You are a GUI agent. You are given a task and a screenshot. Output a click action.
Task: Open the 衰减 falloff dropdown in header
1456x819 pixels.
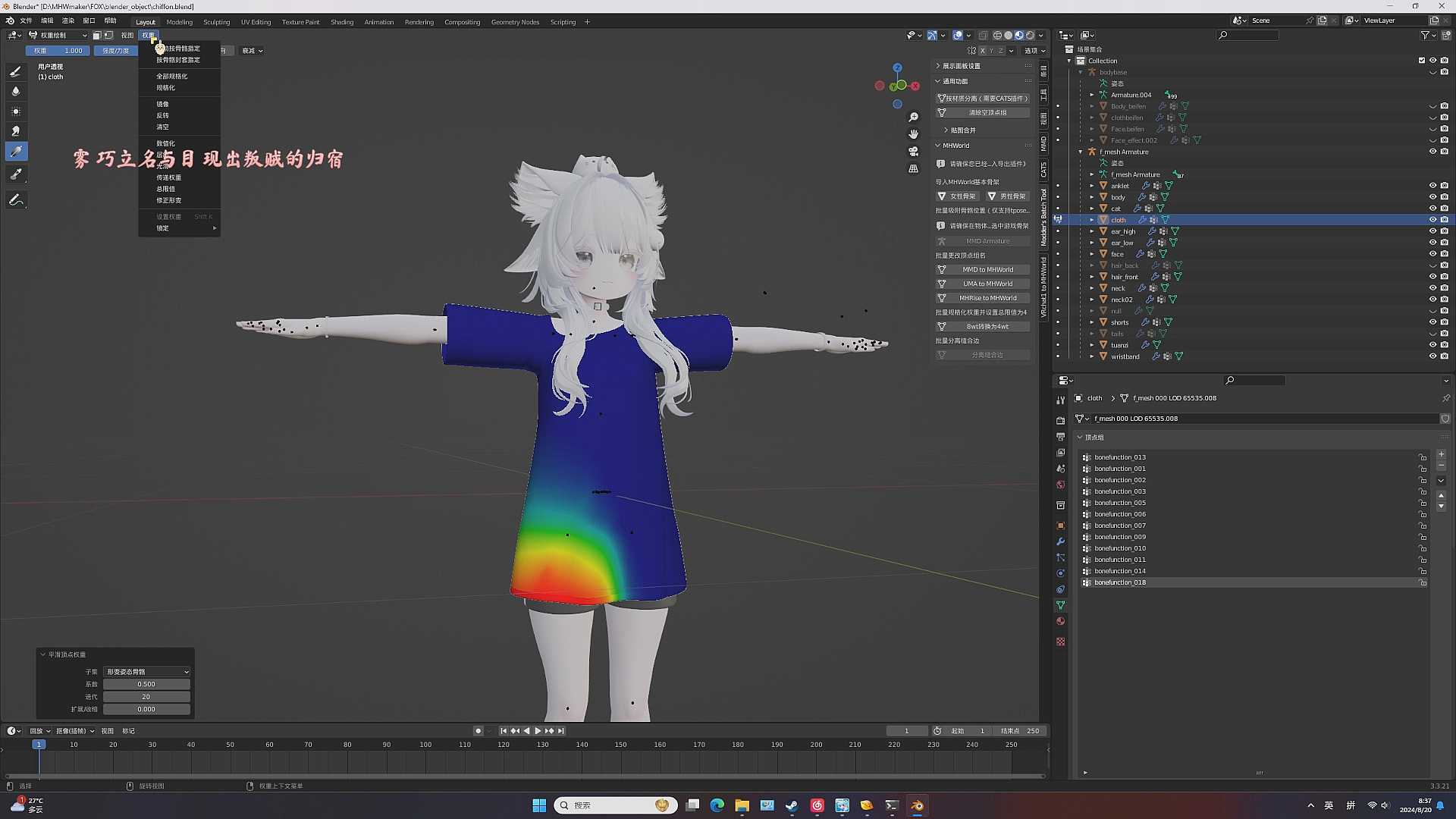click(251, 50)
